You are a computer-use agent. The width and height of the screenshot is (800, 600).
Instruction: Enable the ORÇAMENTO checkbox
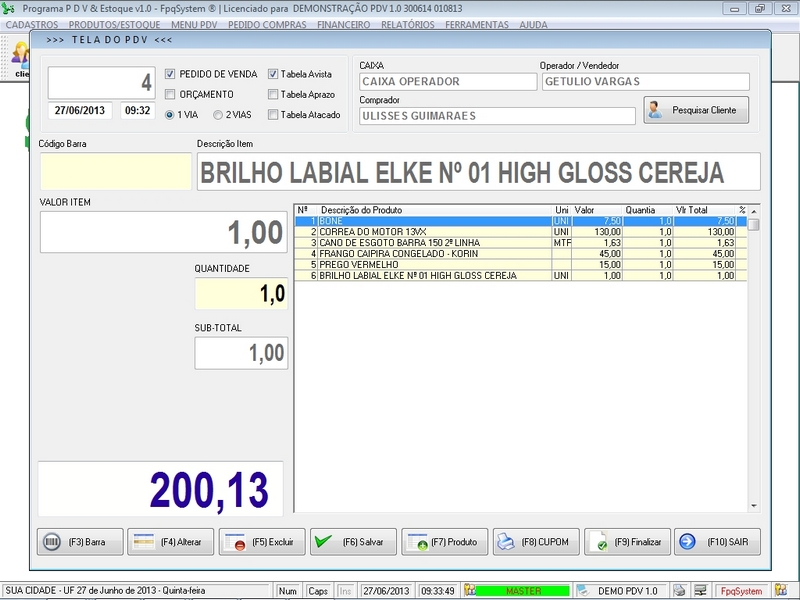170,94
